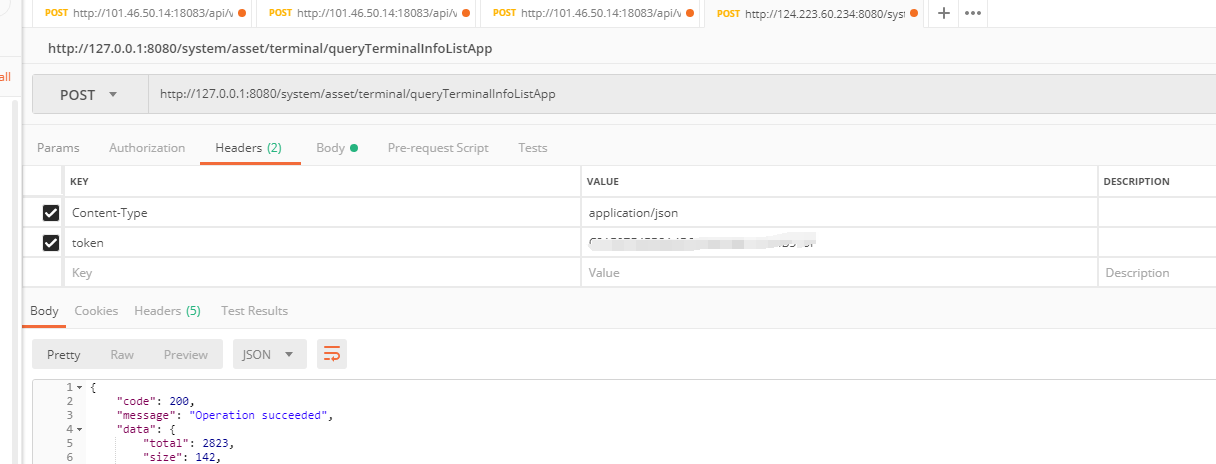Image resolution: width=1216 pixels, height=464 pixels.
Task: Click the empty Key field in new header row
Action: pos(320,273)
